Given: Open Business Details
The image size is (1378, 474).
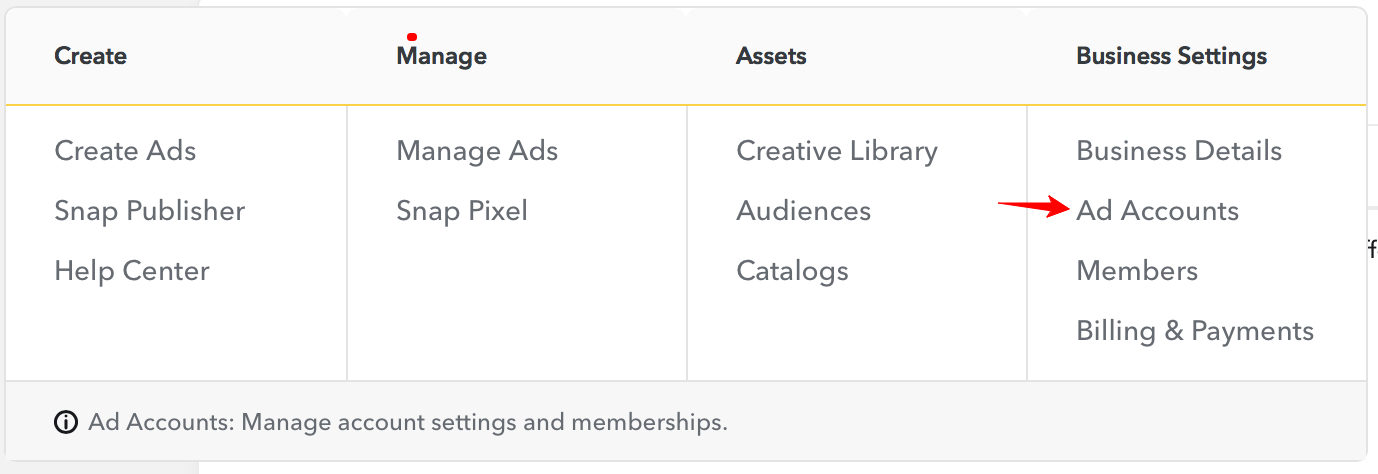Looking at the screenshot, I should [x=1179, y=151].
